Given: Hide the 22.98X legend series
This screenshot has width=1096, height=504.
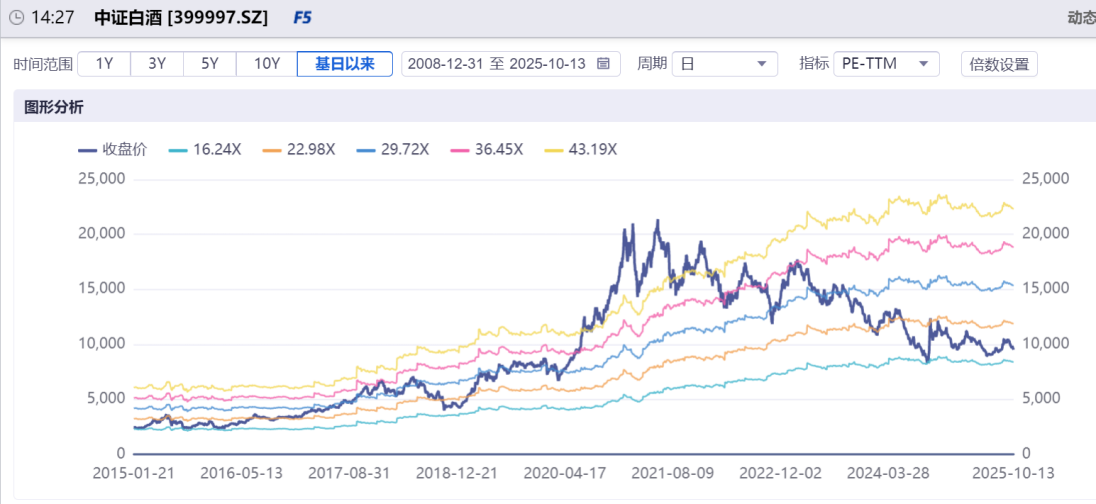Looking at the screenshot, I should coord(299,149).
